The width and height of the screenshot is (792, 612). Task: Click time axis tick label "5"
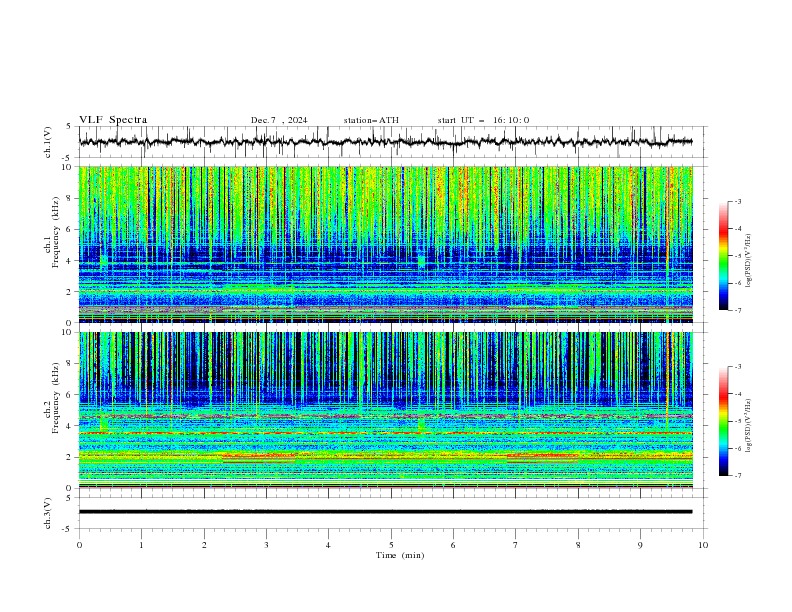(391, 545)
